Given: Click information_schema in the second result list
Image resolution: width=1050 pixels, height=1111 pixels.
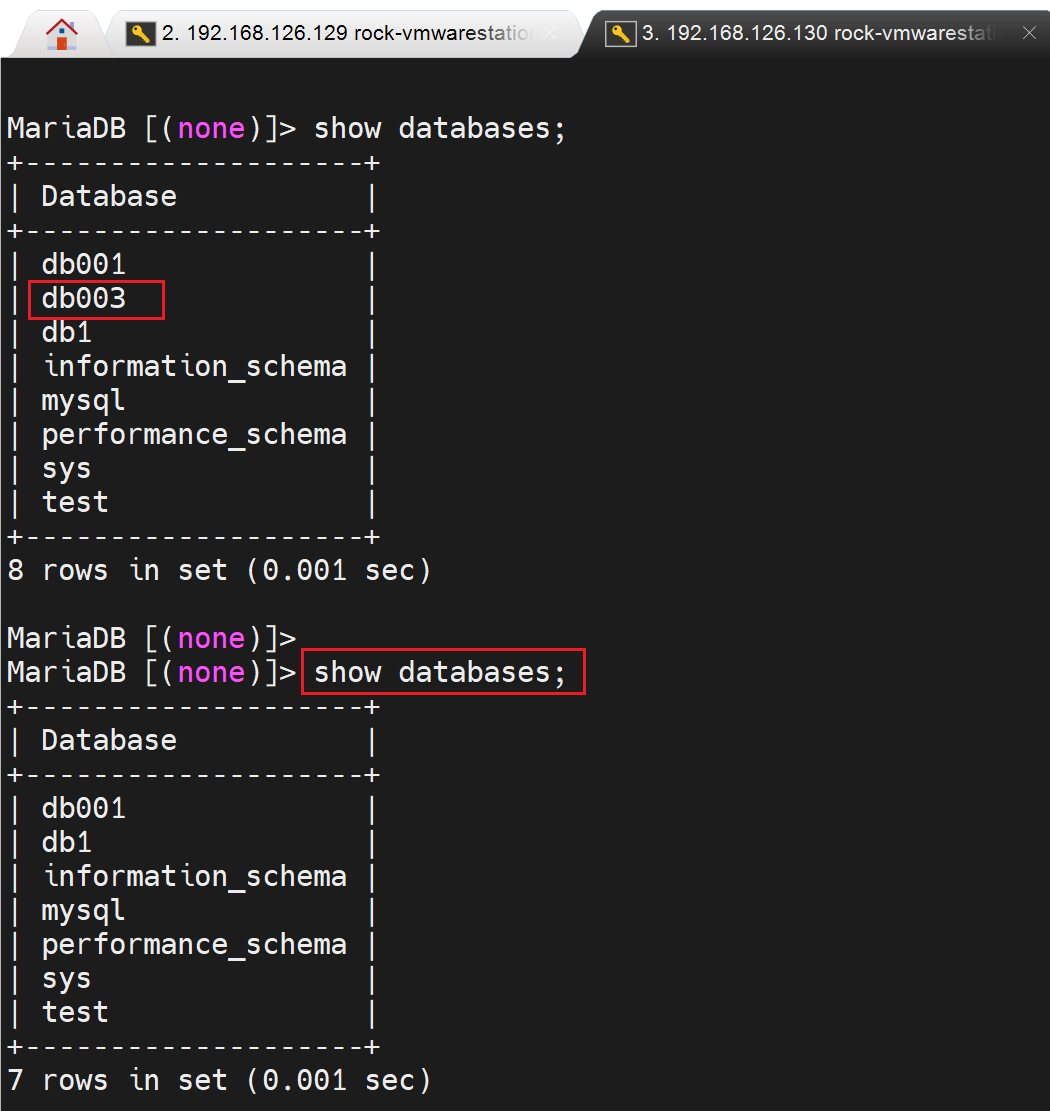Looking at the screenshot, I should 194,877.
